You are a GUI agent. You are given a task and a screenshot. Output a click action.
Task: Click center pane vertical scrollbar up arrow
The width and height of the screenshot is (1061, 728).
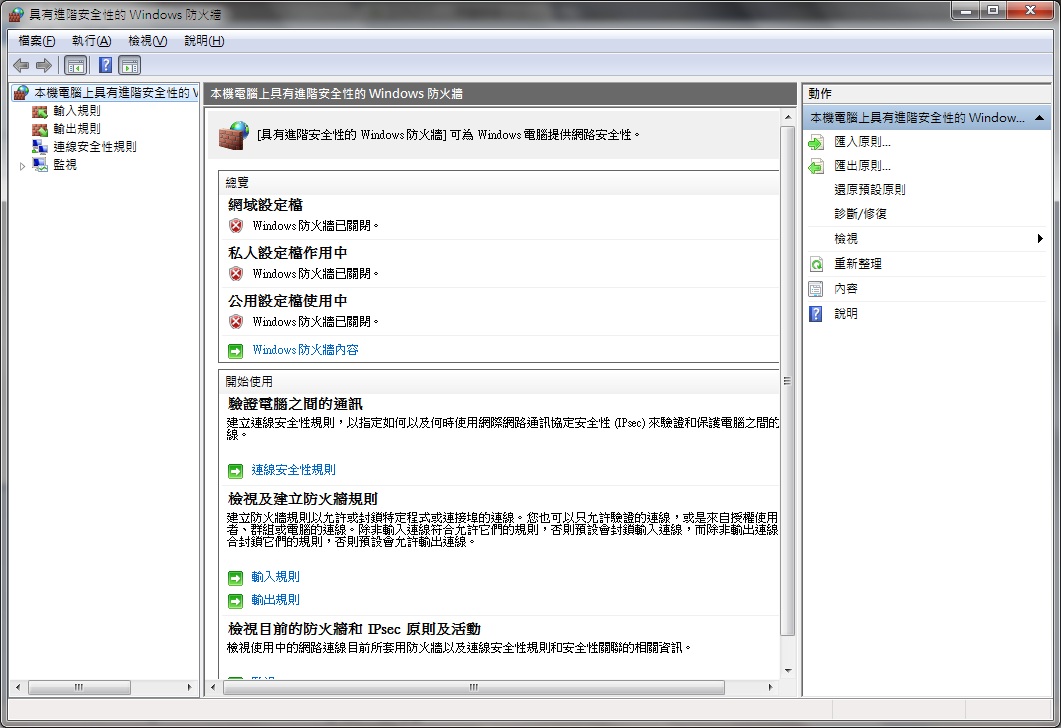(x=788, y=117)
